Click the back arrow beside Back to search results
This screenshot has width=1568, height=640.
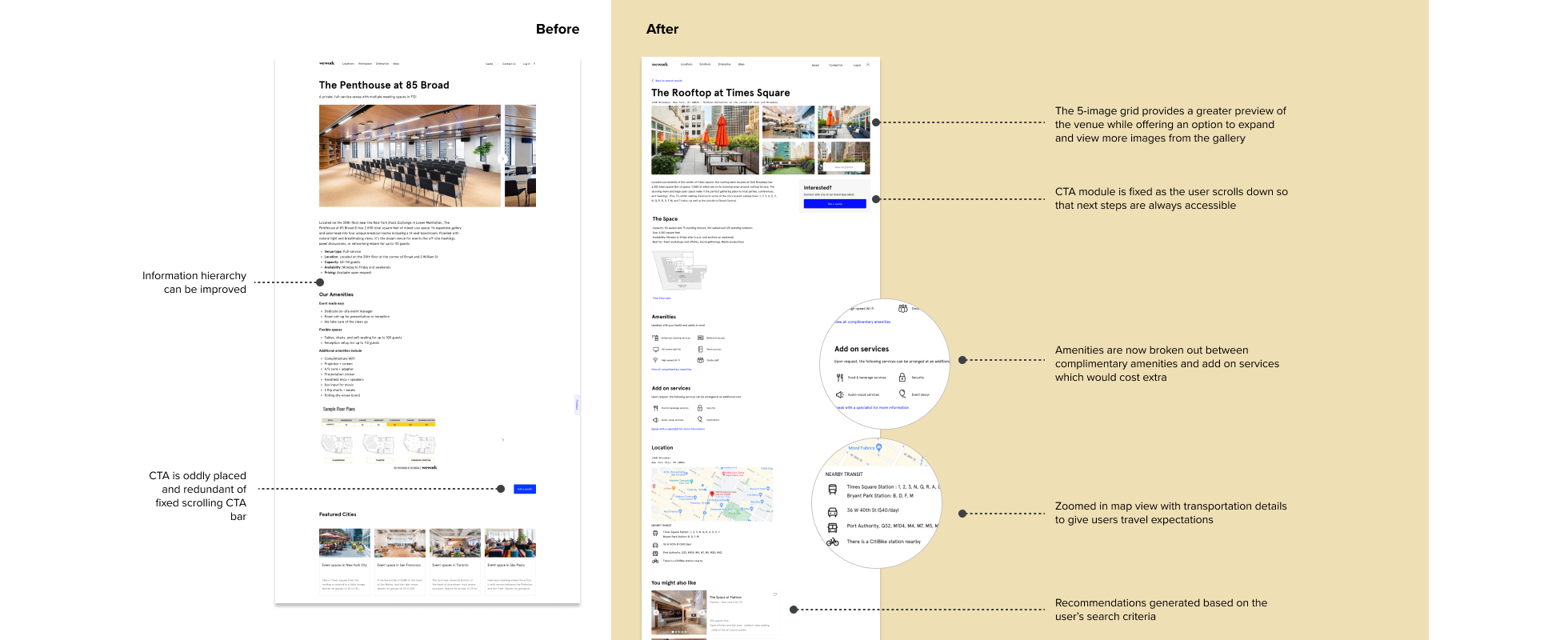click(653, 81)
